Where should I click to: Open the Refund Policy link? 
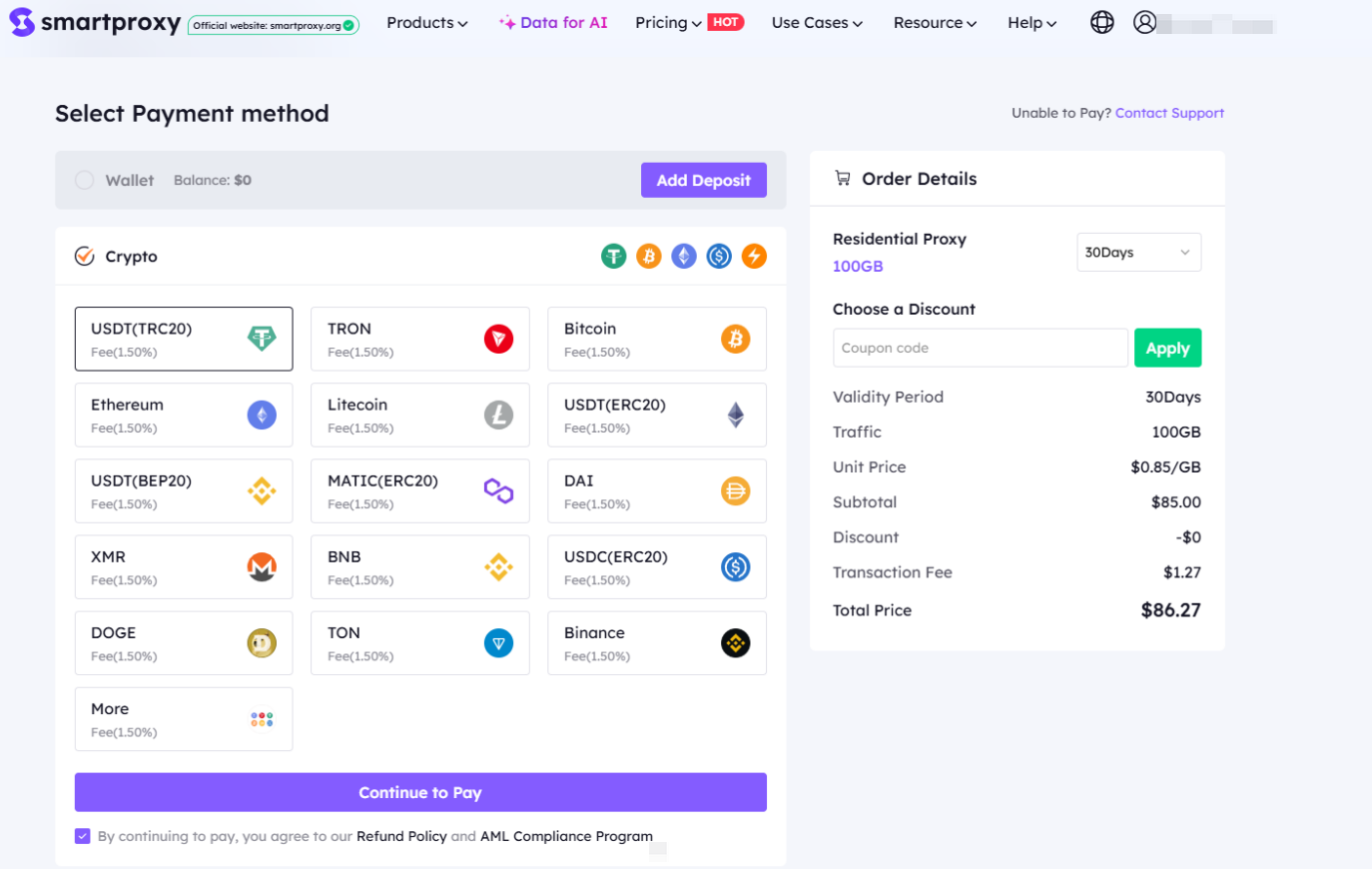tap(401, 836)
